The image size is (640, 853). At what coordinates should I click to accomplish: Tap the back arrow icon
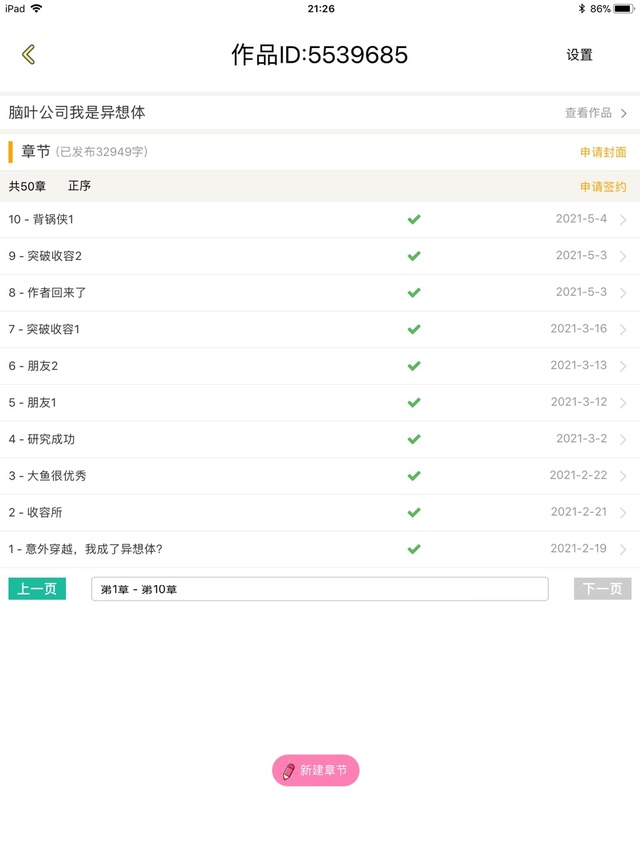(x=28, y=54)
